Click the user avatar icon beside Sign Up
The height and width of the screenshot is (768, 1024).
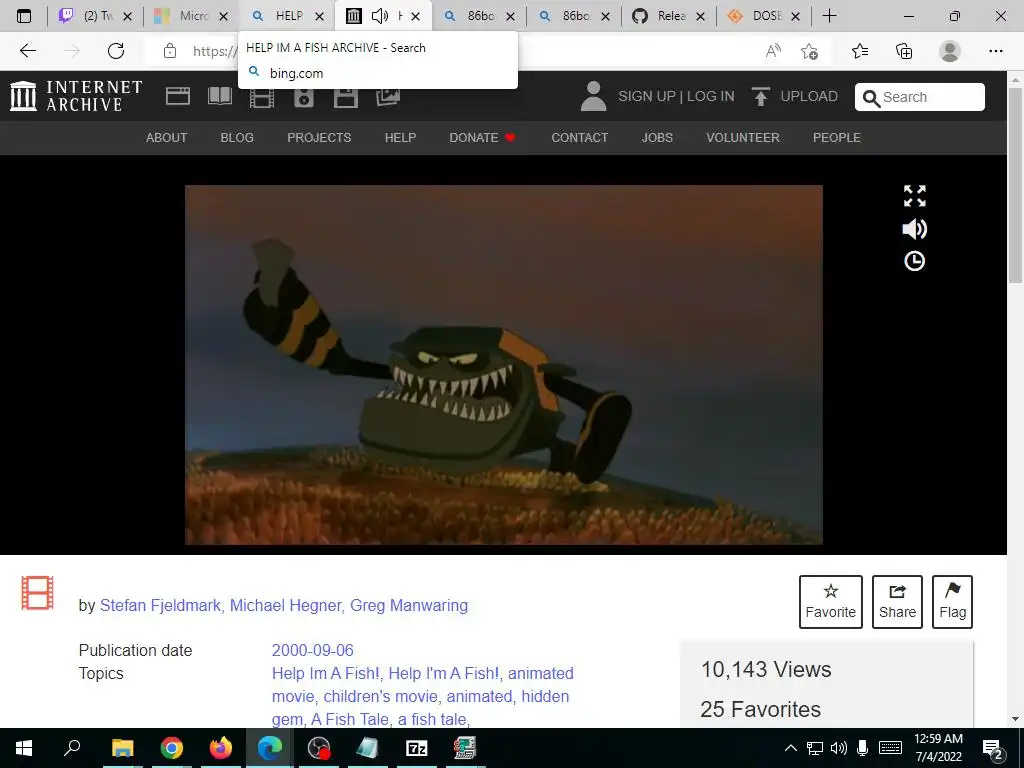tap(594, 96)
